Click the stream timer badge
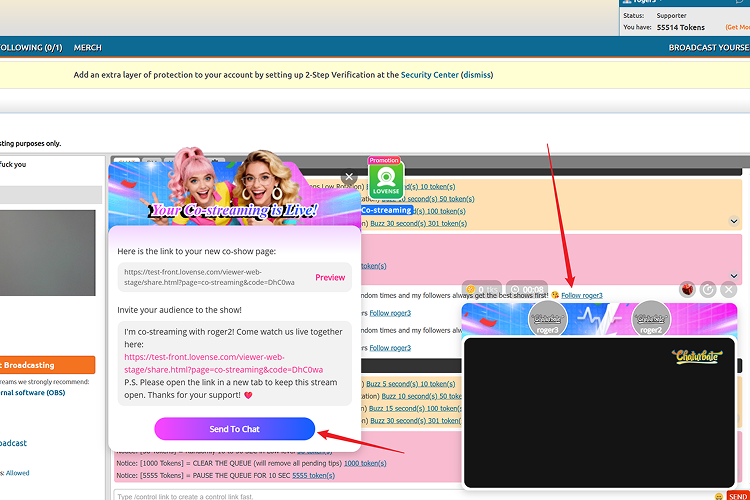This screenshot has width=750, height=500. coord(525,289)
